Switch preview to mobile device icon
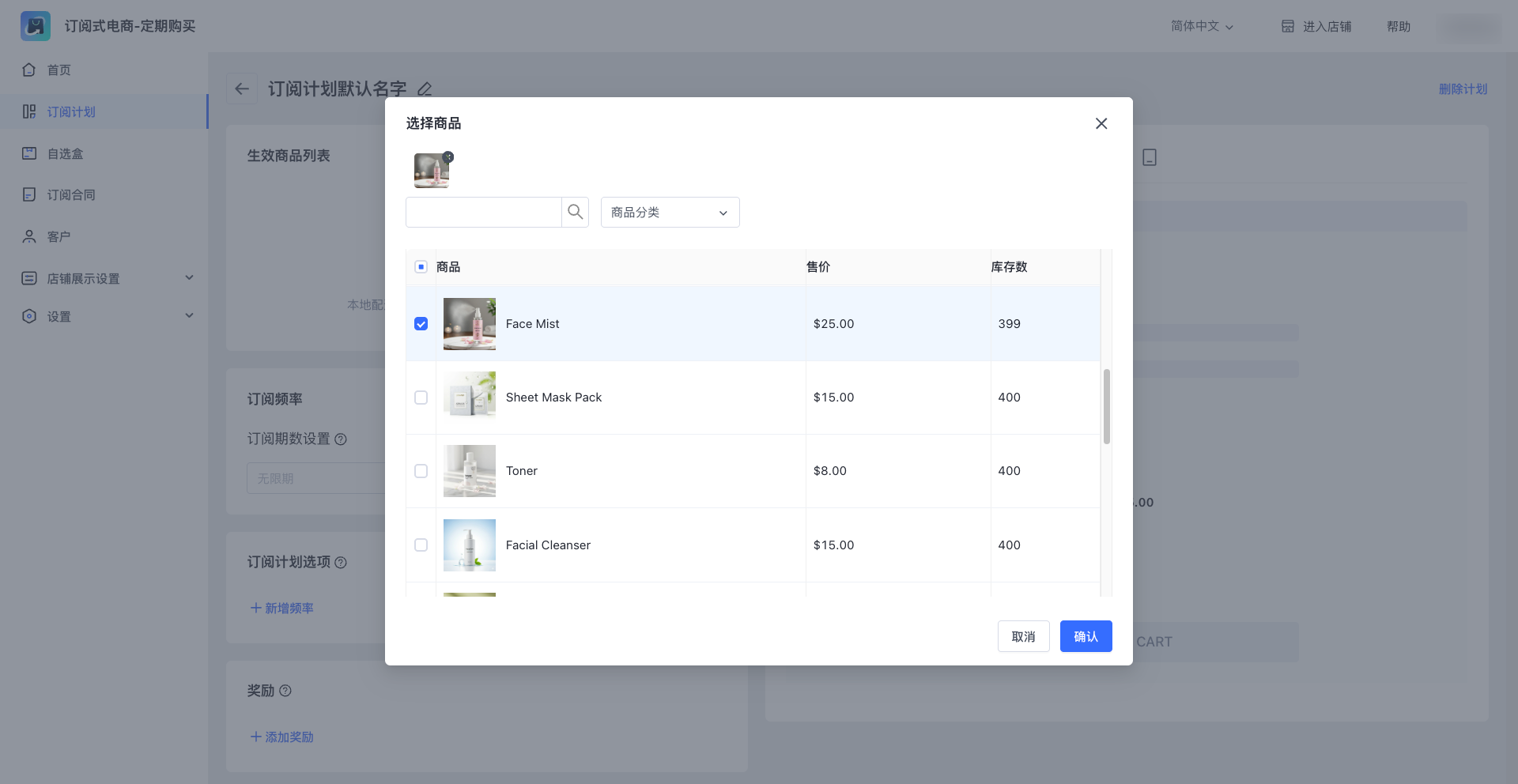Image resolution: width=1518 pixels, height=784 pixels. [x=1150, y=157]
